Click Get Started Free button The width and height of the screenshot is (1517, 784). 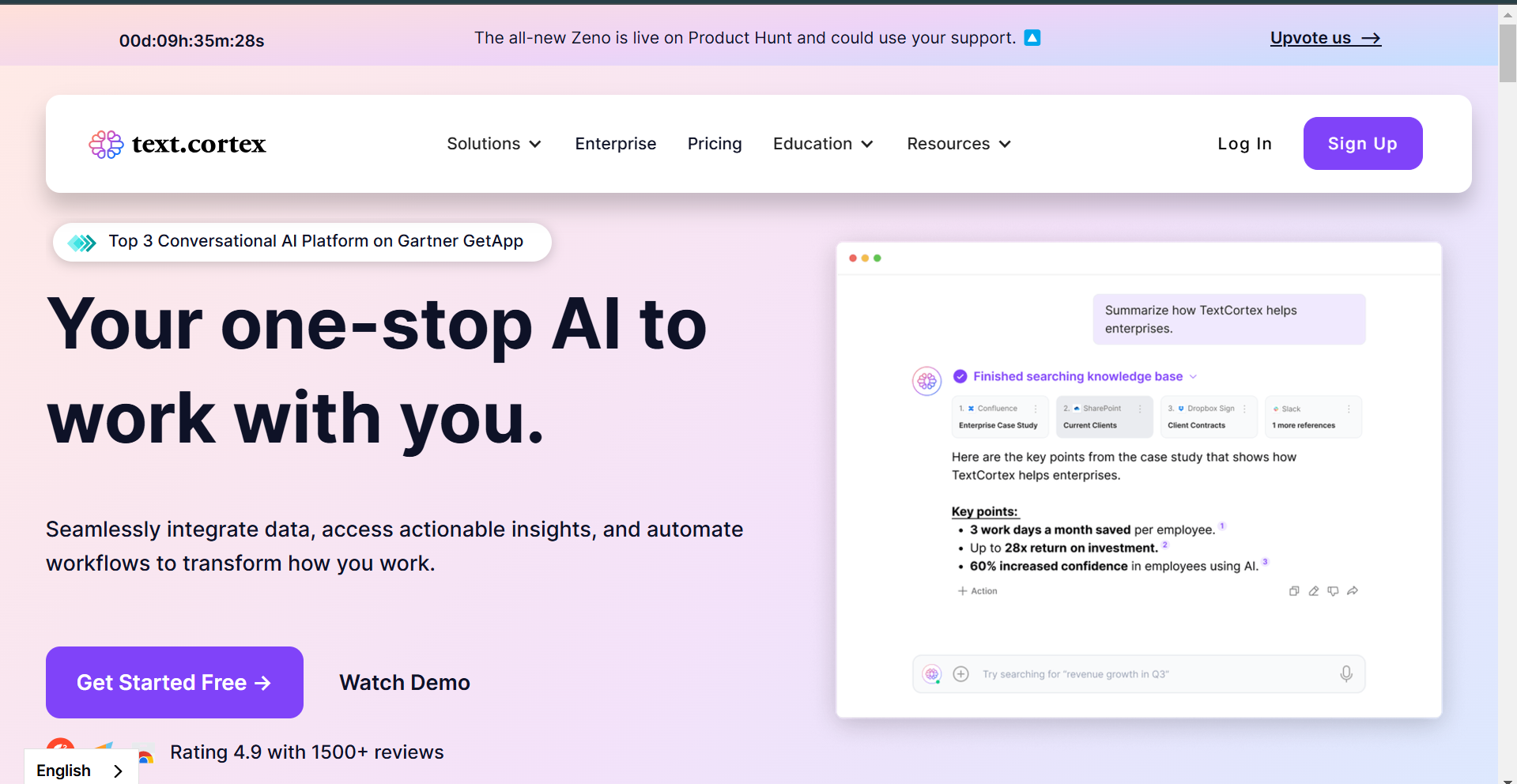[175, 682]
